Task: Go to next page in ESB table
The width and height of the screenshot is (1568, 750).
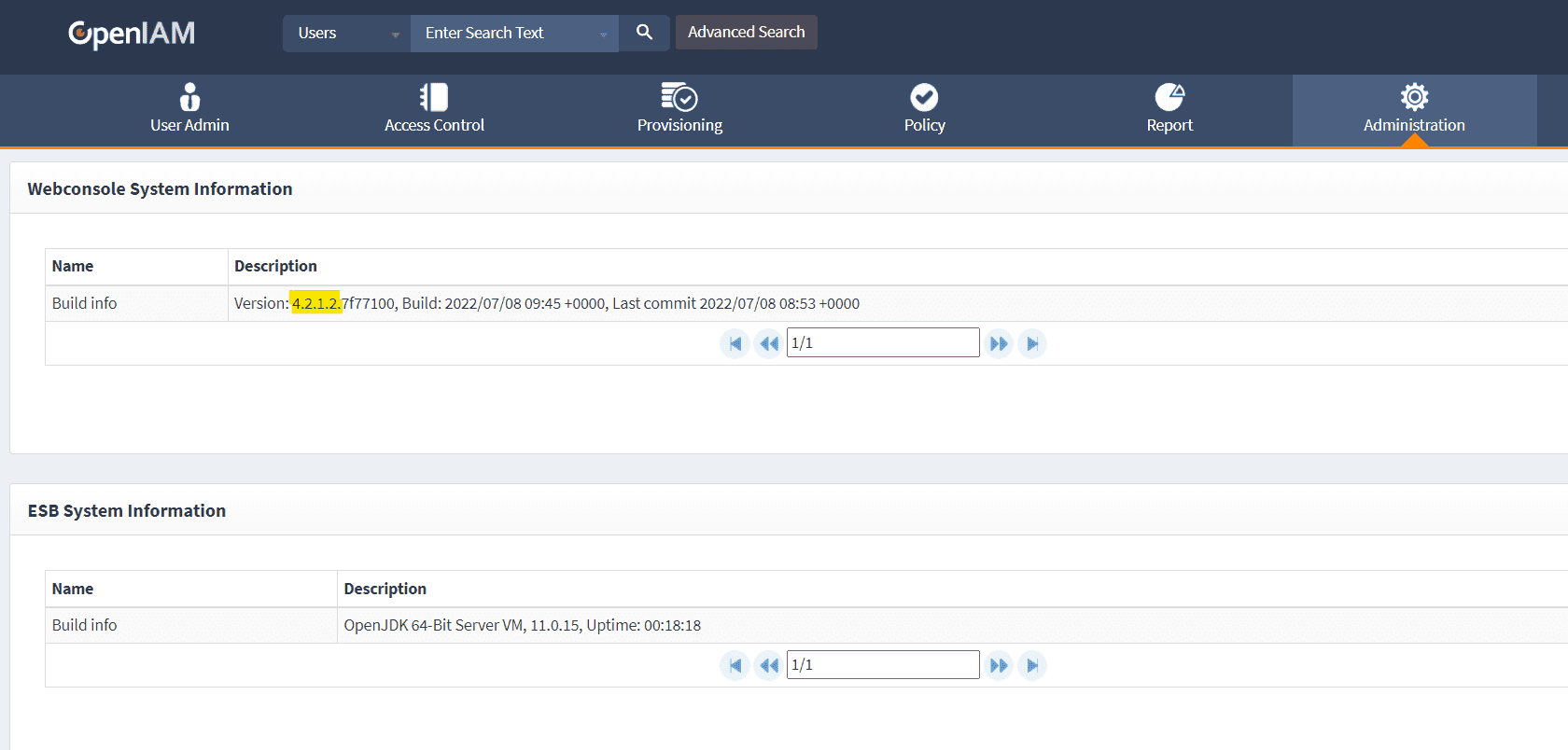Action: pos(999,665)
